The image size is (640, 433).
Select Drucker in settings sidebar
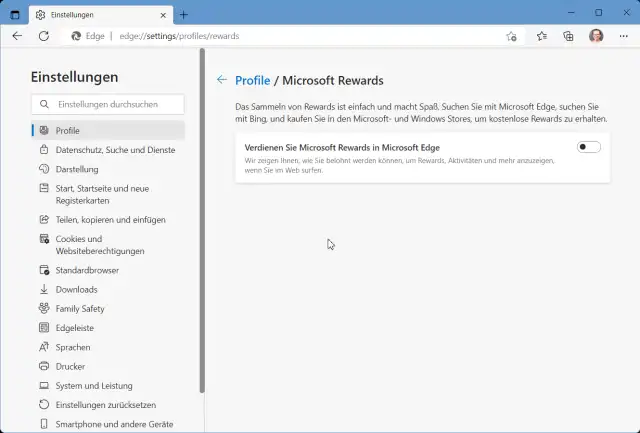pyautogui.click(x=108, y=366)
